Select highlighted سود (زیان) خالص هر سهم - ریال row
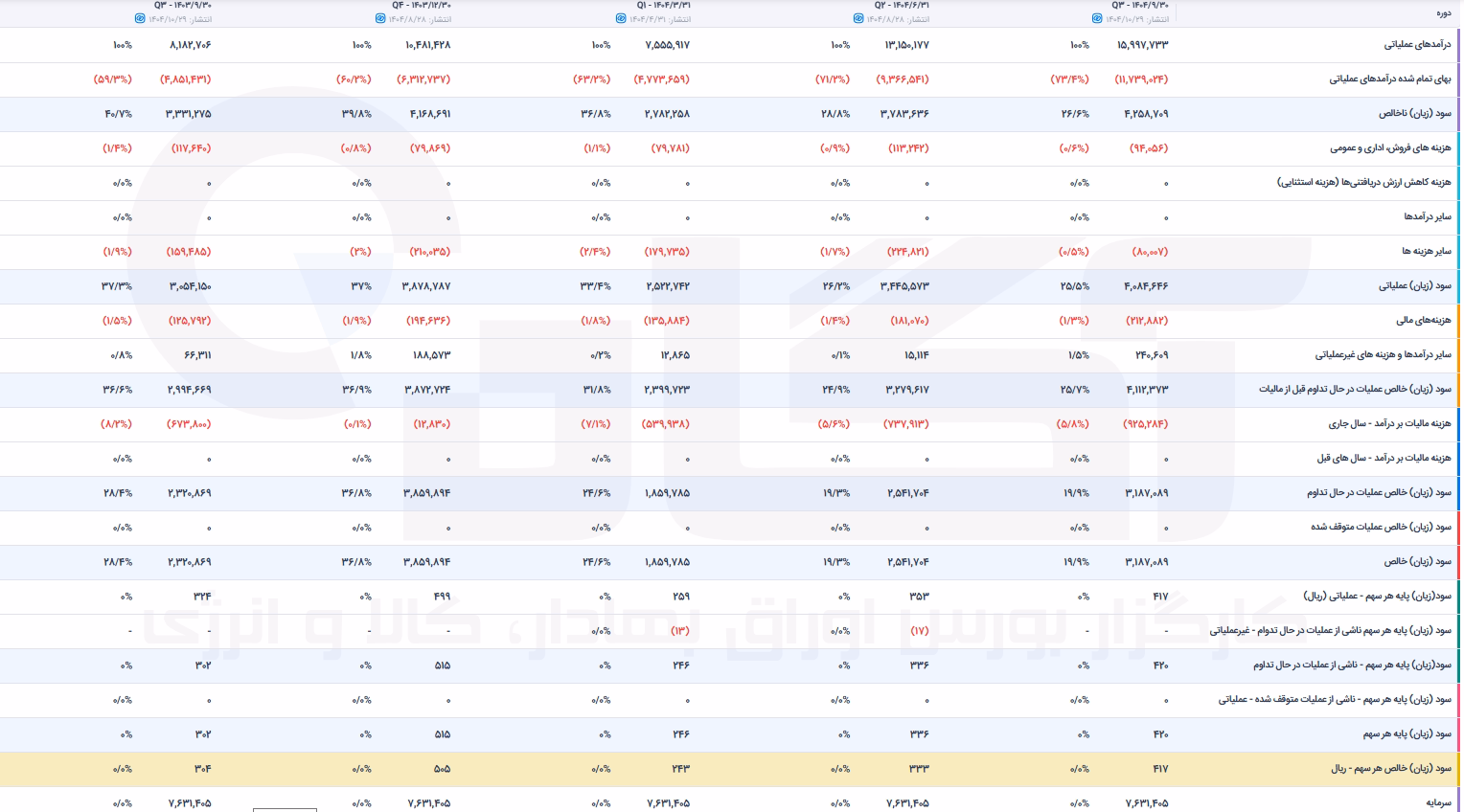 pos(730,769)
